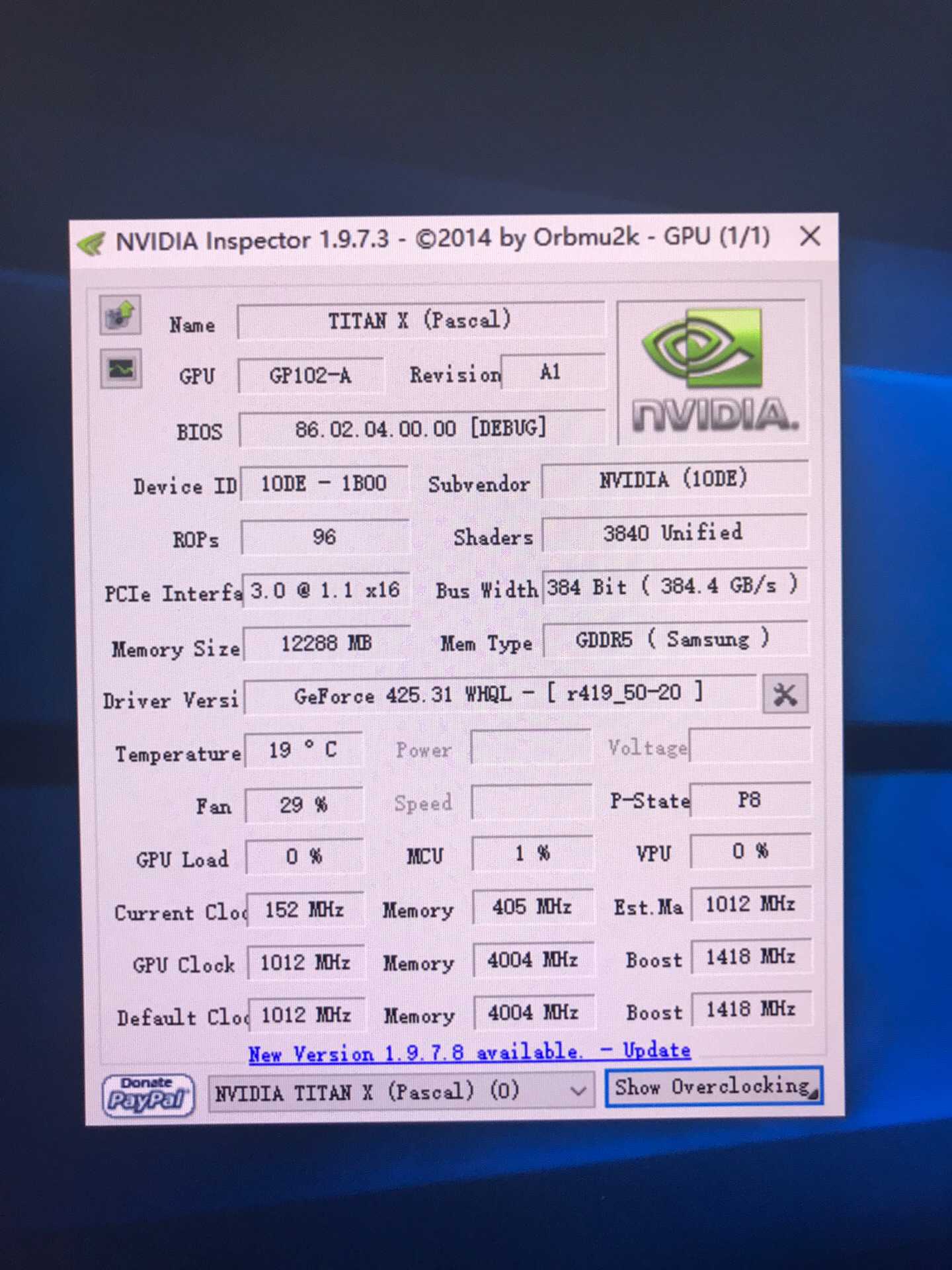
Task: Click the ROPs value 96
Action: (325, 536)
